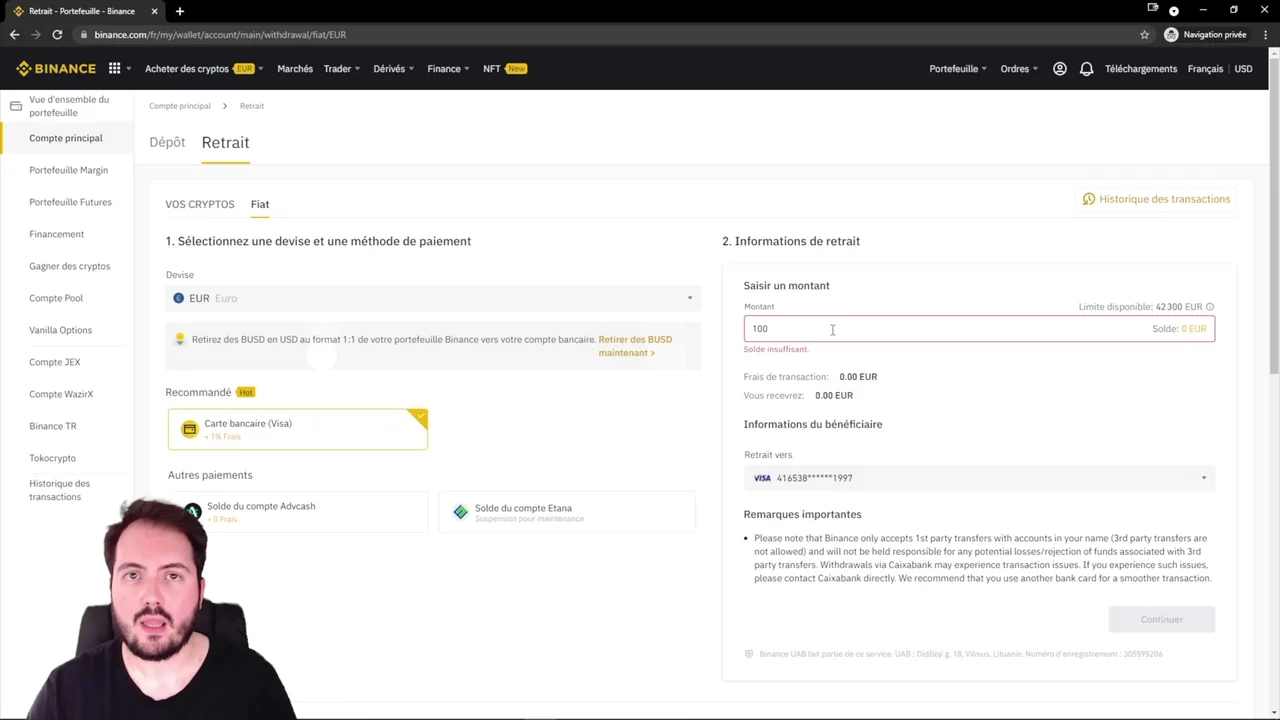This screenshot has width=1280, height=720.
Task: Click the EUR currency icon
Action: (x=179, y=298)
